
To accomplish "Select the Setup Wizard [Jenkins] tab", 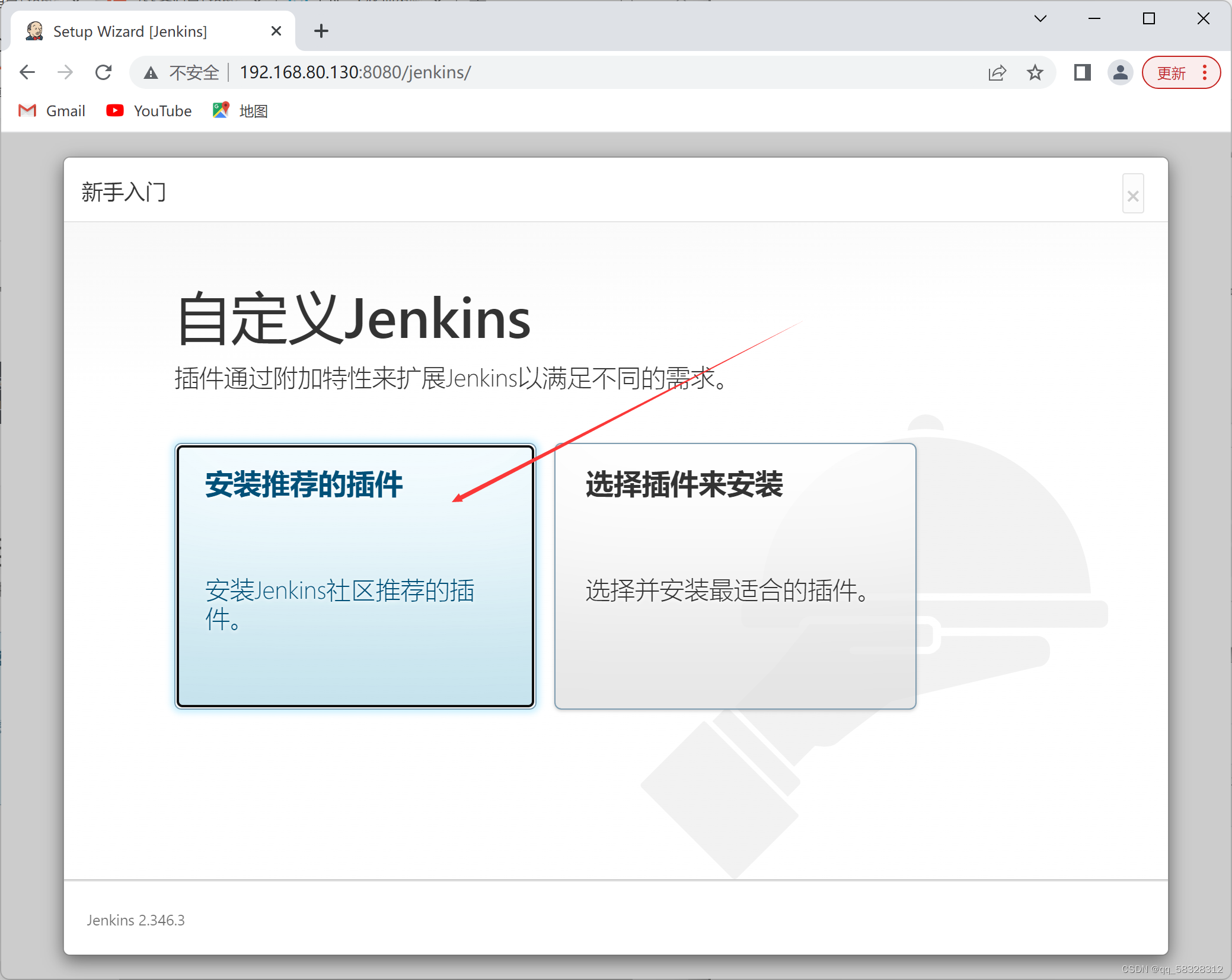I will coord(130,31).
